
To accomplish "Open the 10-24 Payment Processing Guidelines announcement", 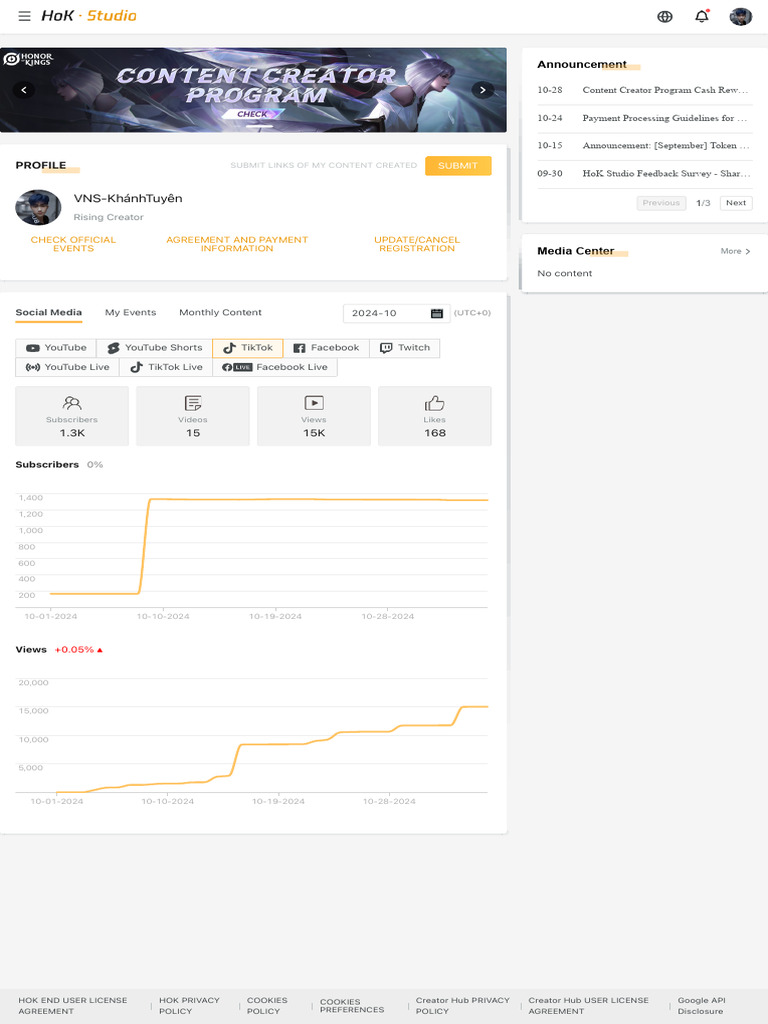I will tap(645, 118).
